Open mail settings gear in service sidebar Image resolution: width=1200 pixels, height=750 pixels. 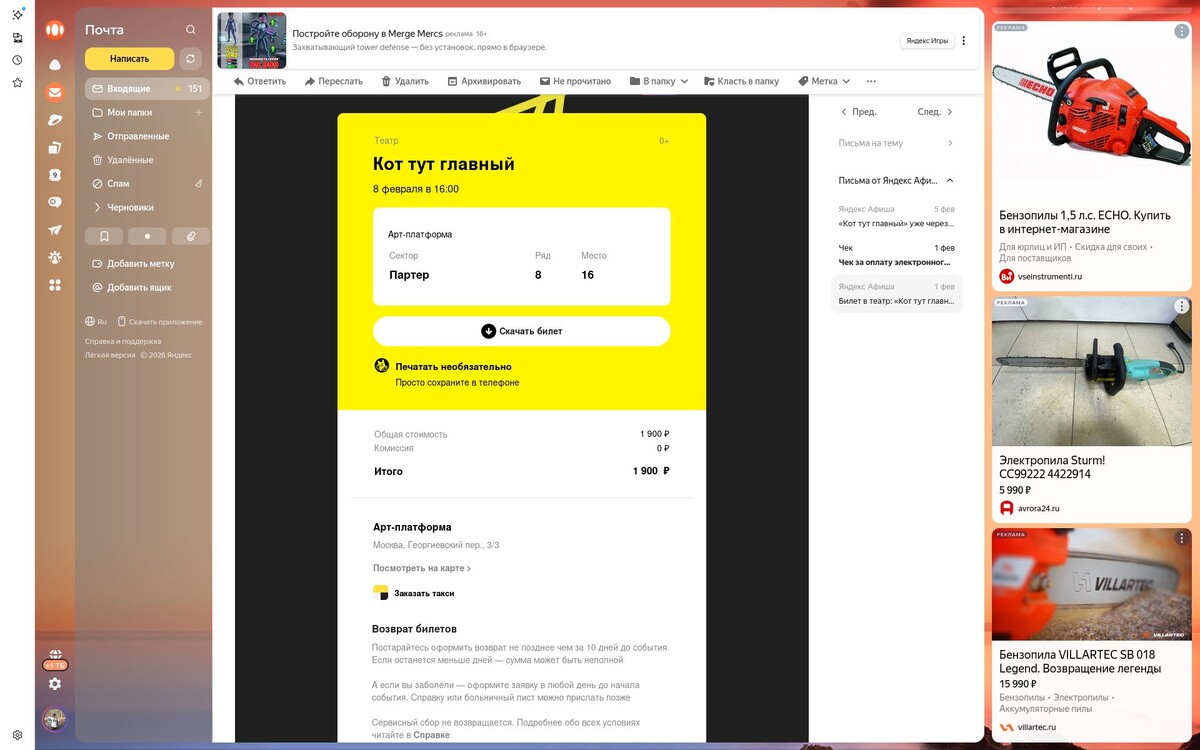point(55,684)
